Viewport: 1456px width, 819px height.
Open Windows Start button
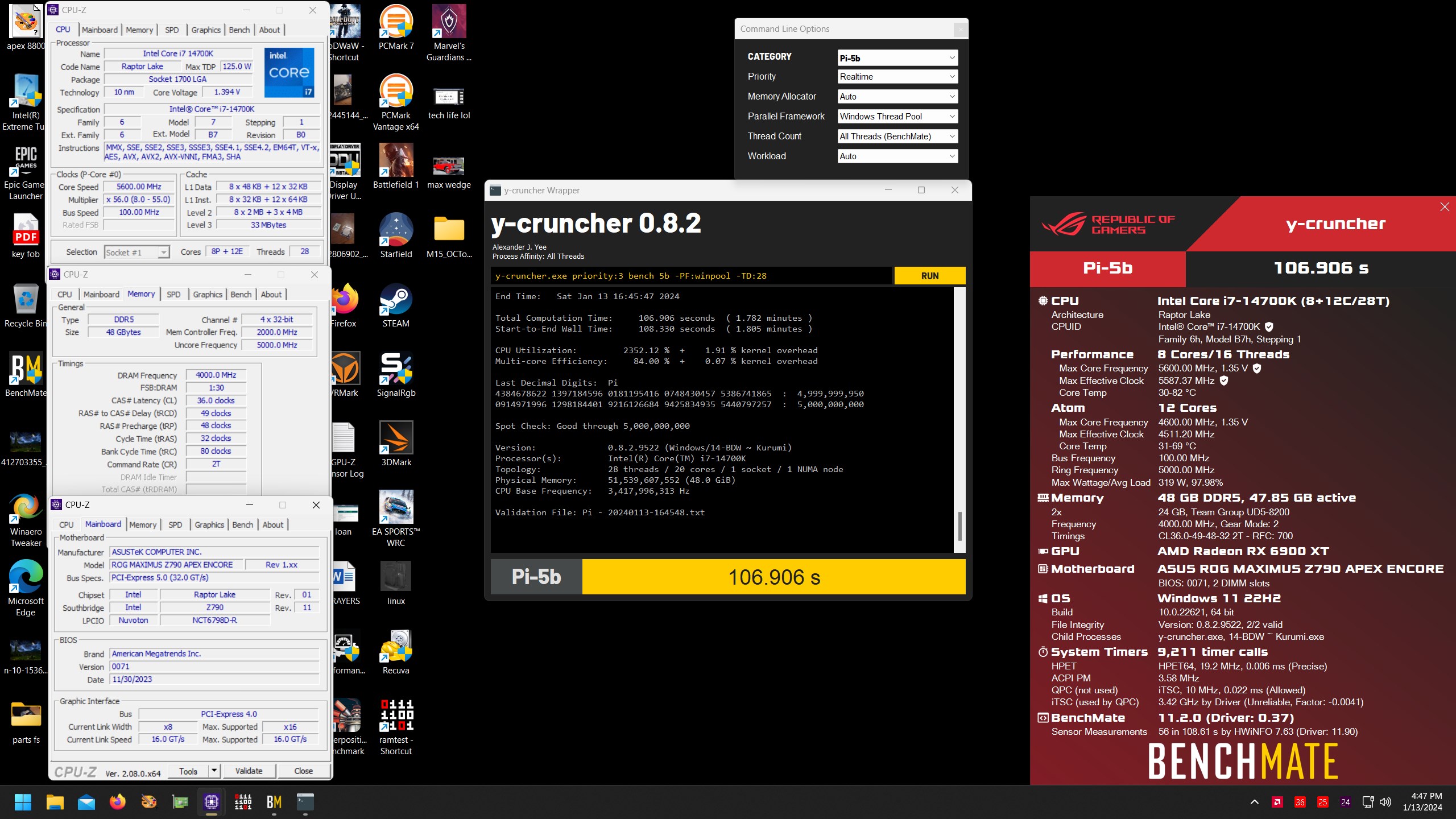coord(23,802)
